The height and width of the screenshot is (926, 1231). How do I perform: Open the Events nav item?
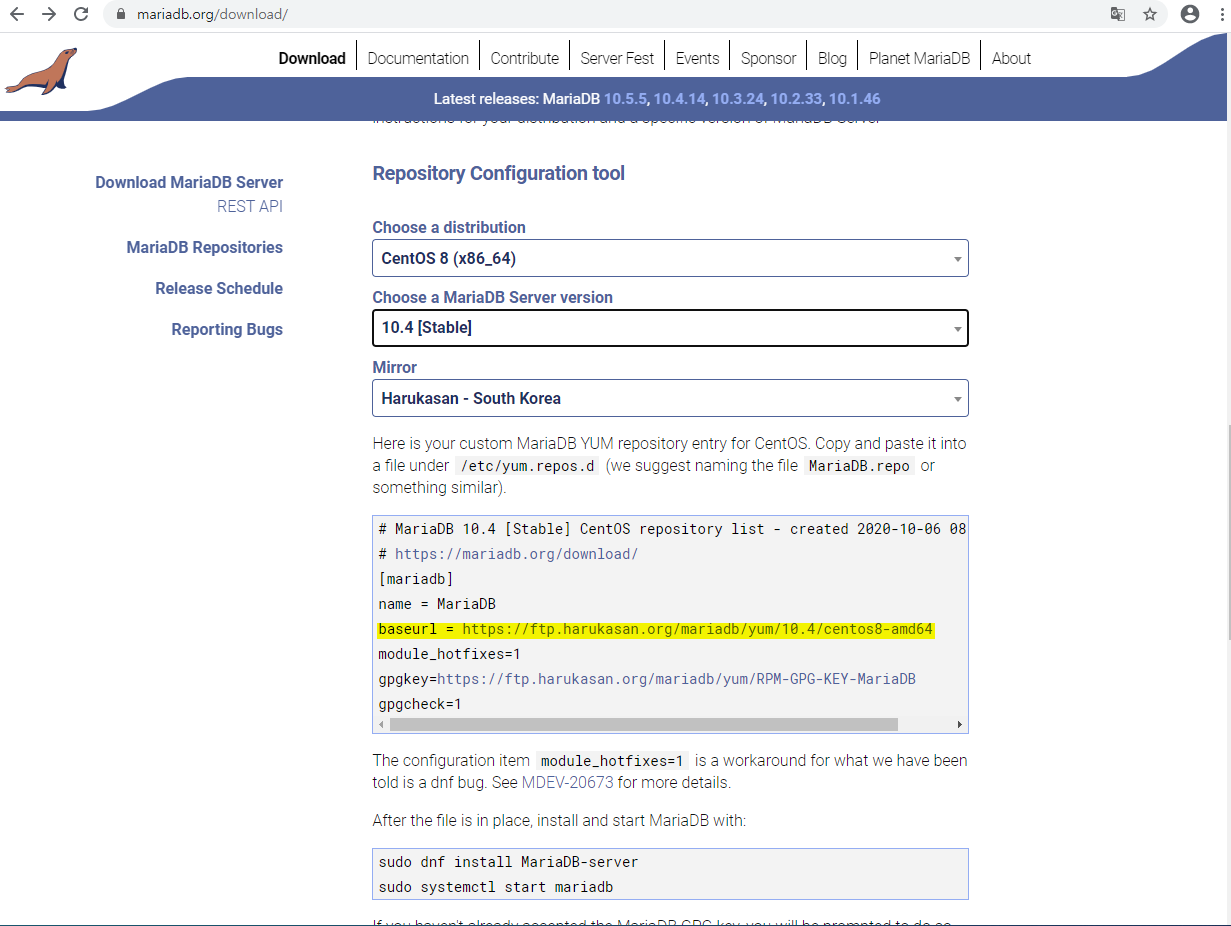(x=697, y=58)
